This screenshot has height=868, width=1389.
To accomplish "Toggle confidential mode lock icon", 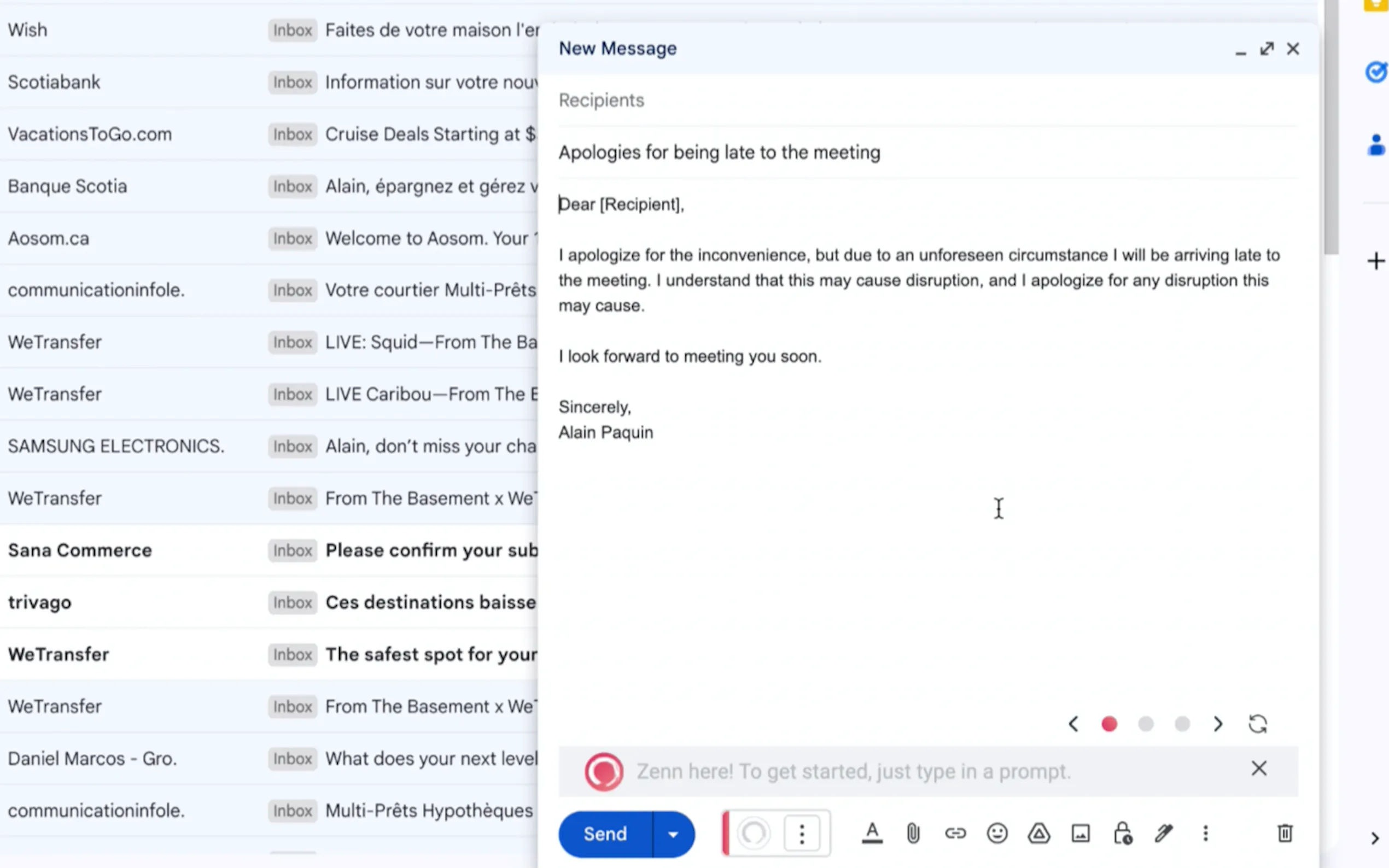I will tap(1123, 833).
